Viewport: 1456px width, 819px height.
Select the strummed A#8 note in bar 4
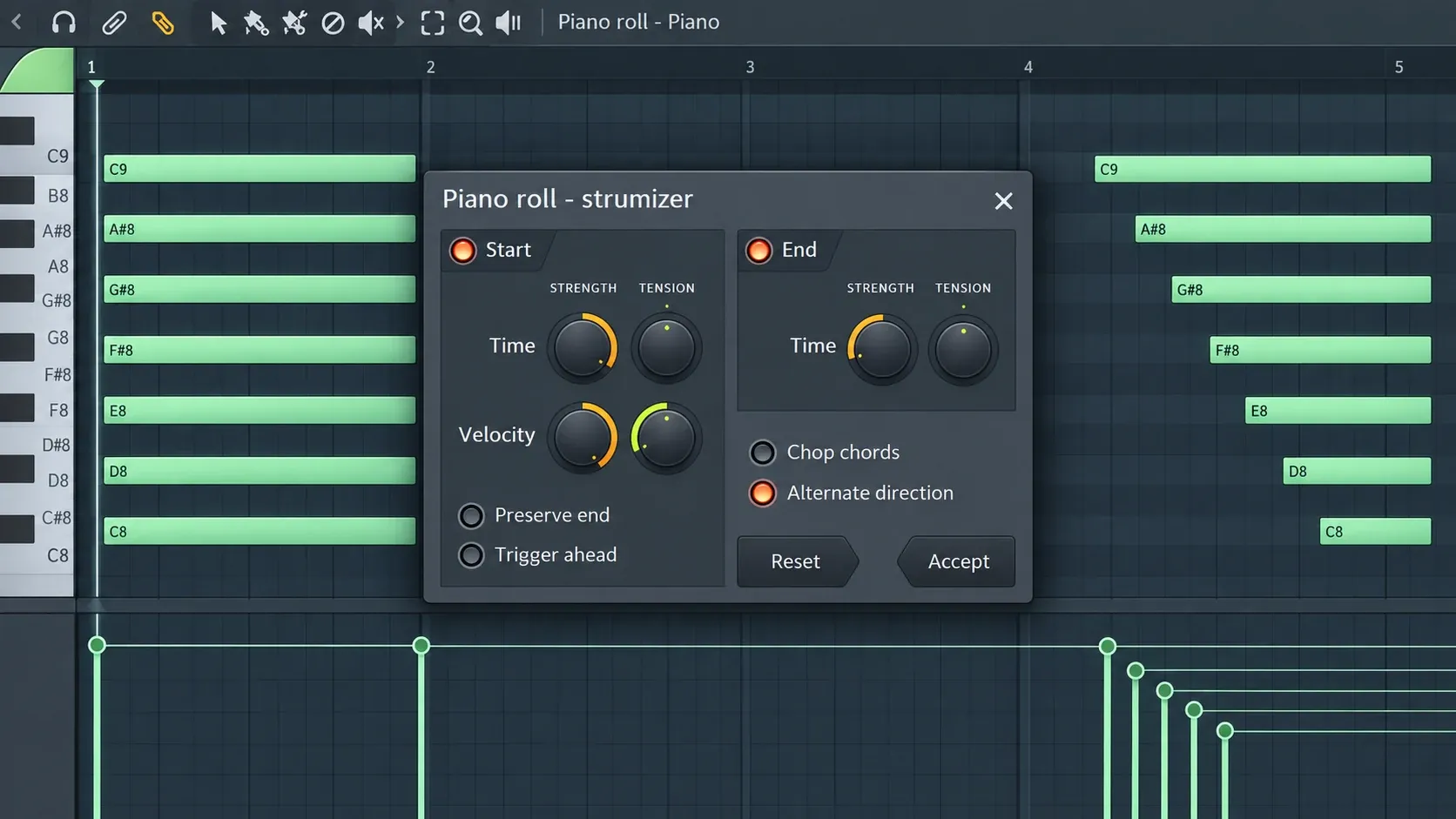point(1284,229)
